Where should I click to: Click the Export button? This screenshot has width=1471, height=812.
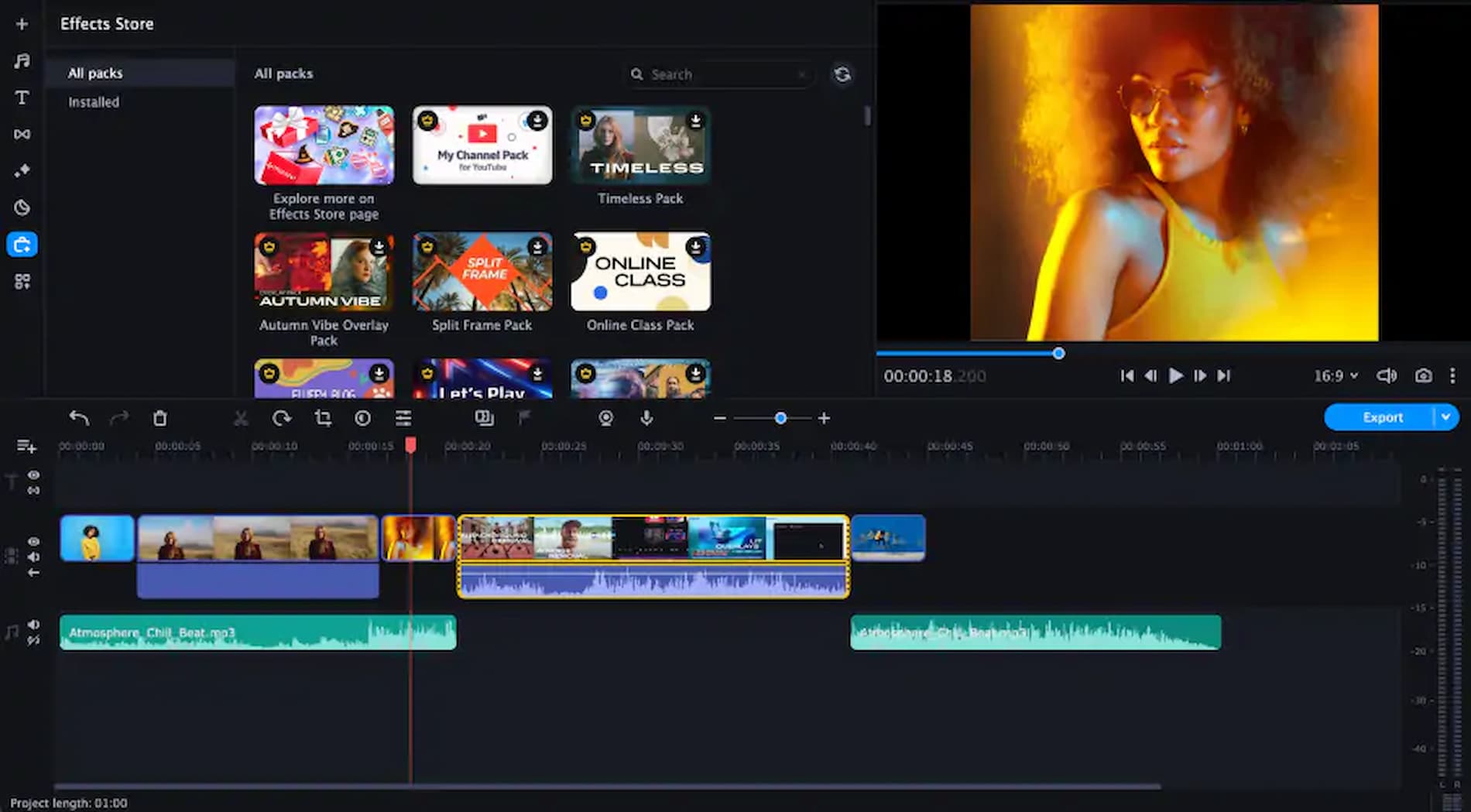(1384, 417)
